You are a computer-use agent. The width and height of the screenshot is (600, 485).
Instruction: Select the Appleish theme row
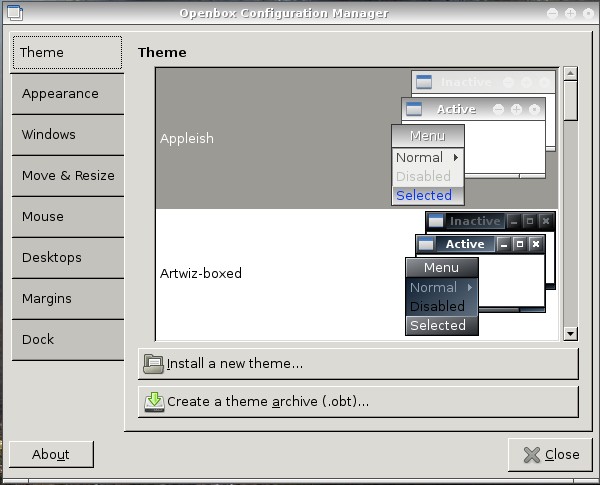tap(357, 138)
